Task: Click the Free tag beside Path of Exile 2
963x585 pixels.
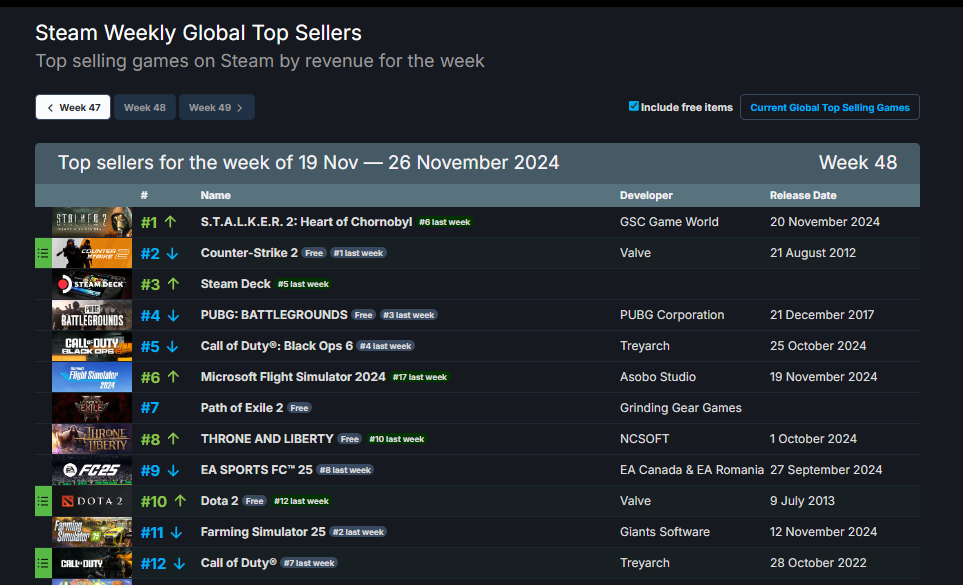Action: pyautogui.click(x=299, y=408)
